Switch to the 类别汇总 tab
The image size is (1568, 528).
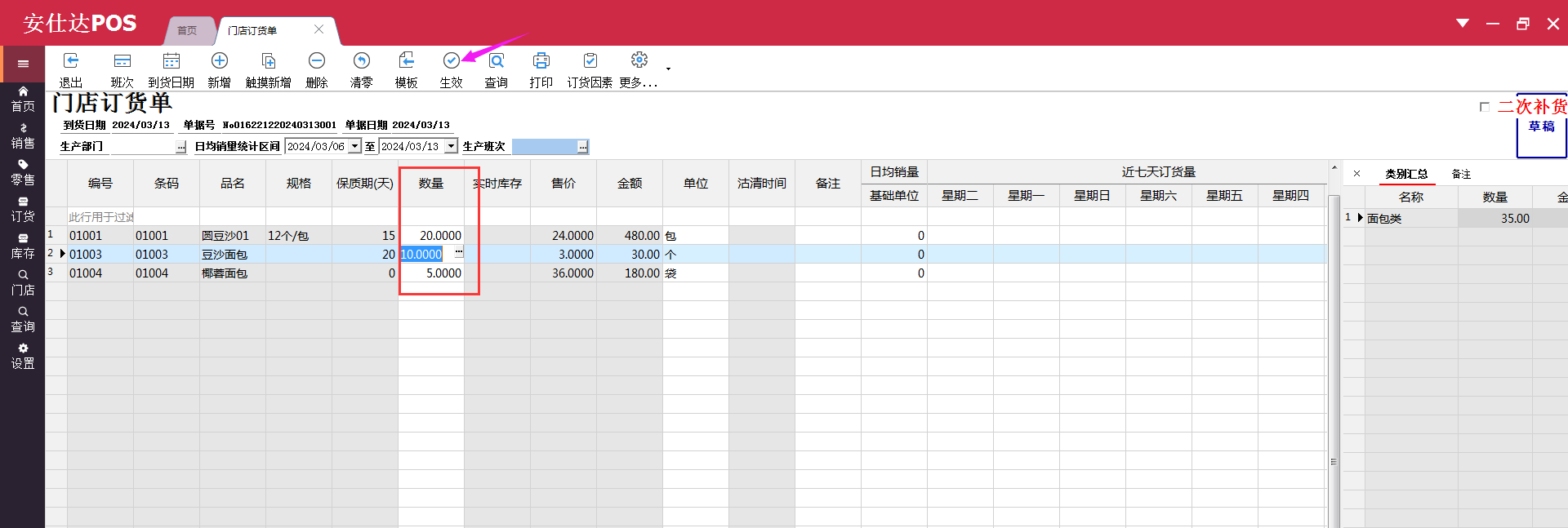(1406, 174)
